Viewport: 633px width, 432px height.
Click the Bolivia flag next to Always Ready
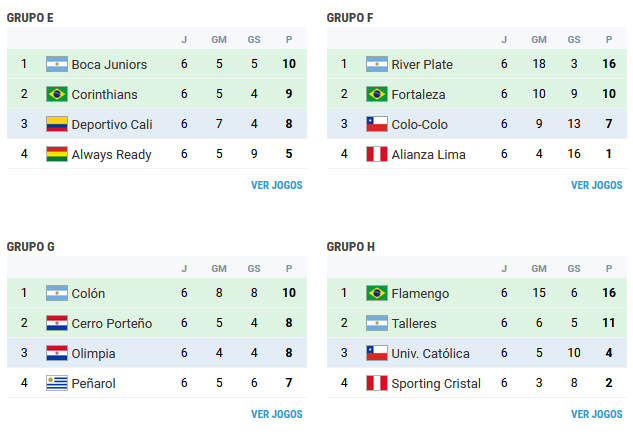coord(57,154)
